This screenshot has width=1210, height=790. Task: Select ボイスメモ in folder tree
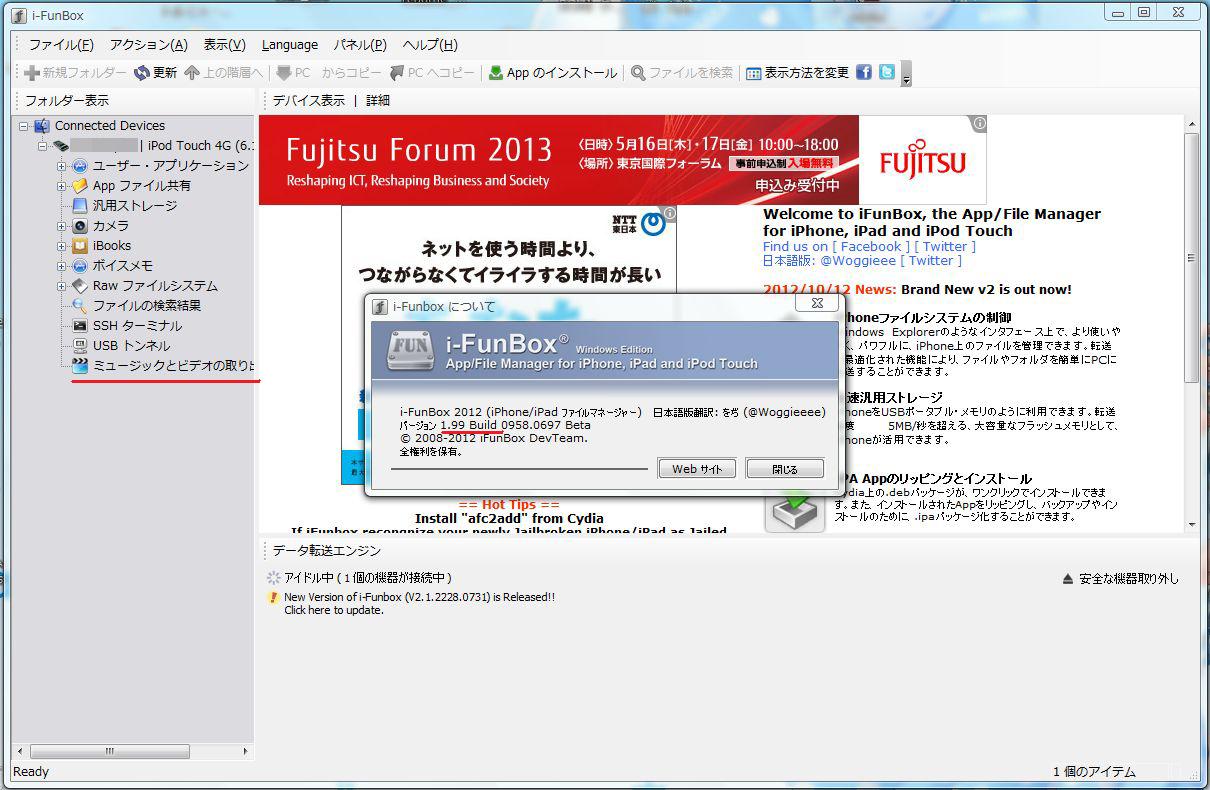tap(122, 266)
